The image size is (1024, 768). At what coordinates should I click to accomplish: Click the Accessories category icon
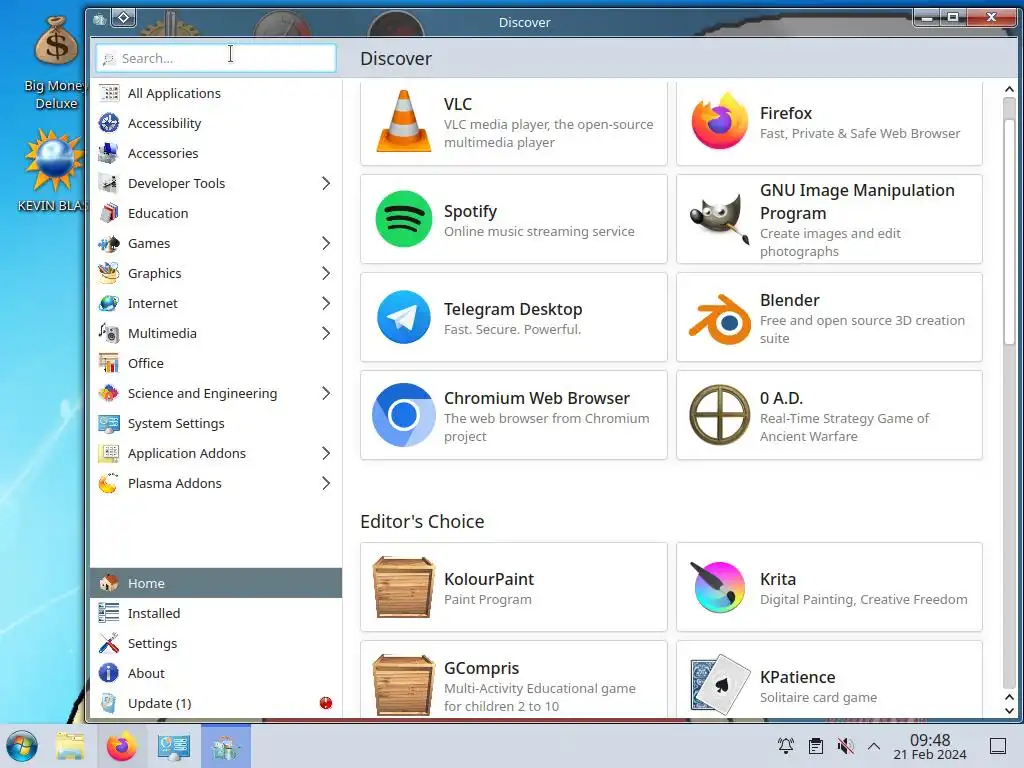pos(109,153)
